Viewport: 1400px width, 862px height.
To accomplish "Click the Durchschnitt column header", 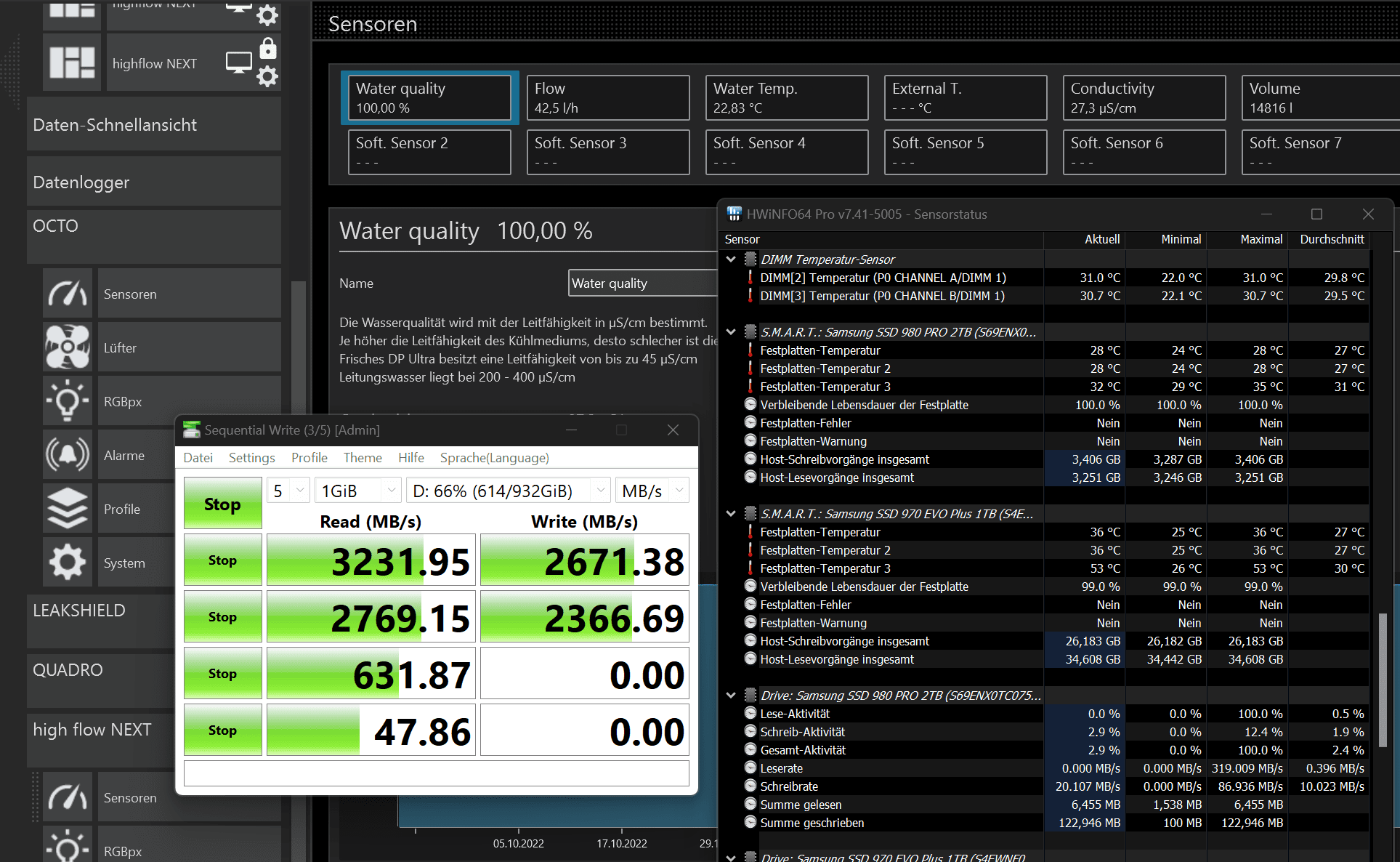I will click(x=1329, y=239).
